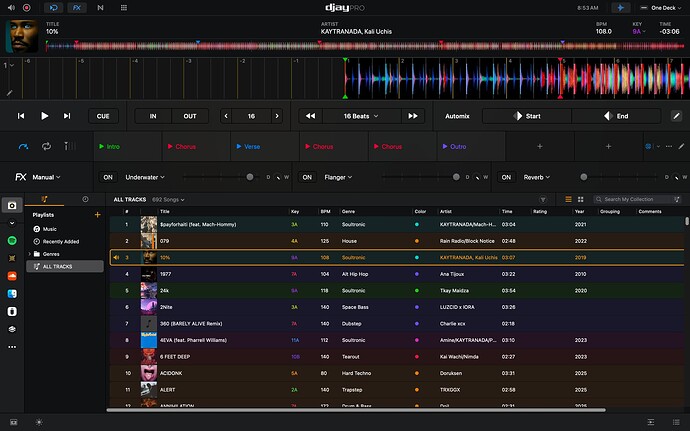
Task: Add a cue in the first empty plus slot
Action: point(540,147)
